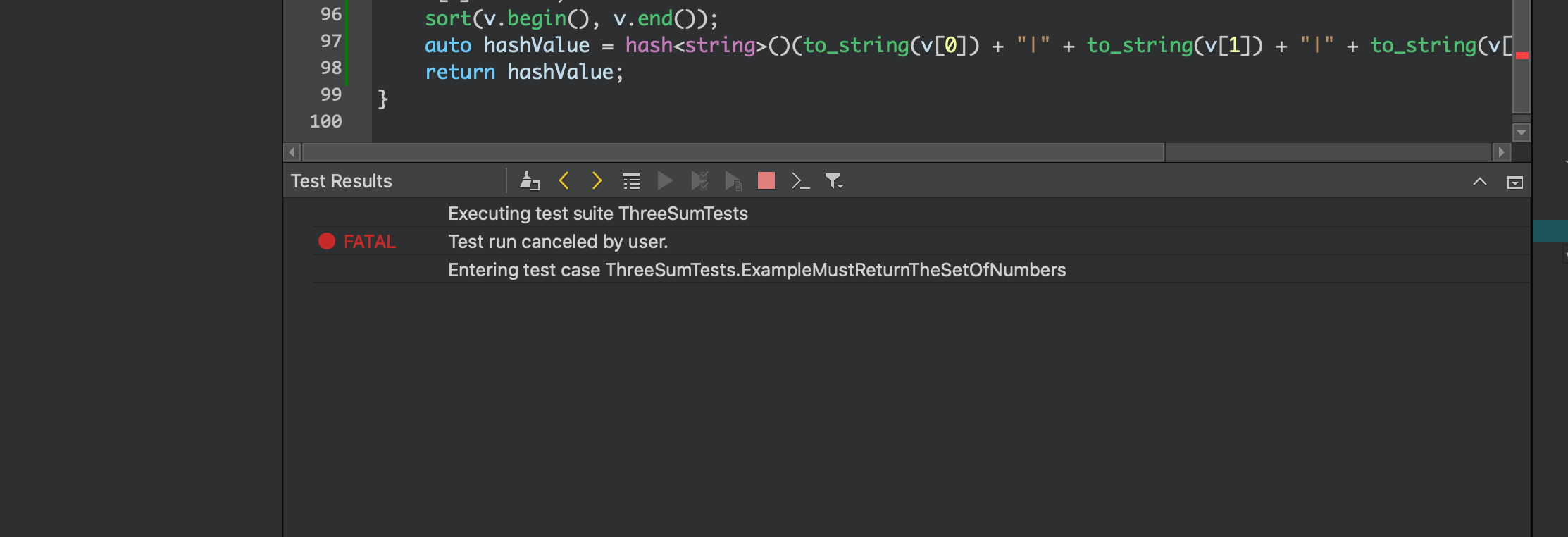The width and height of the screenshot is (1568, 537).
Task: Click the Test Results panel title
Action: [341, 181]
